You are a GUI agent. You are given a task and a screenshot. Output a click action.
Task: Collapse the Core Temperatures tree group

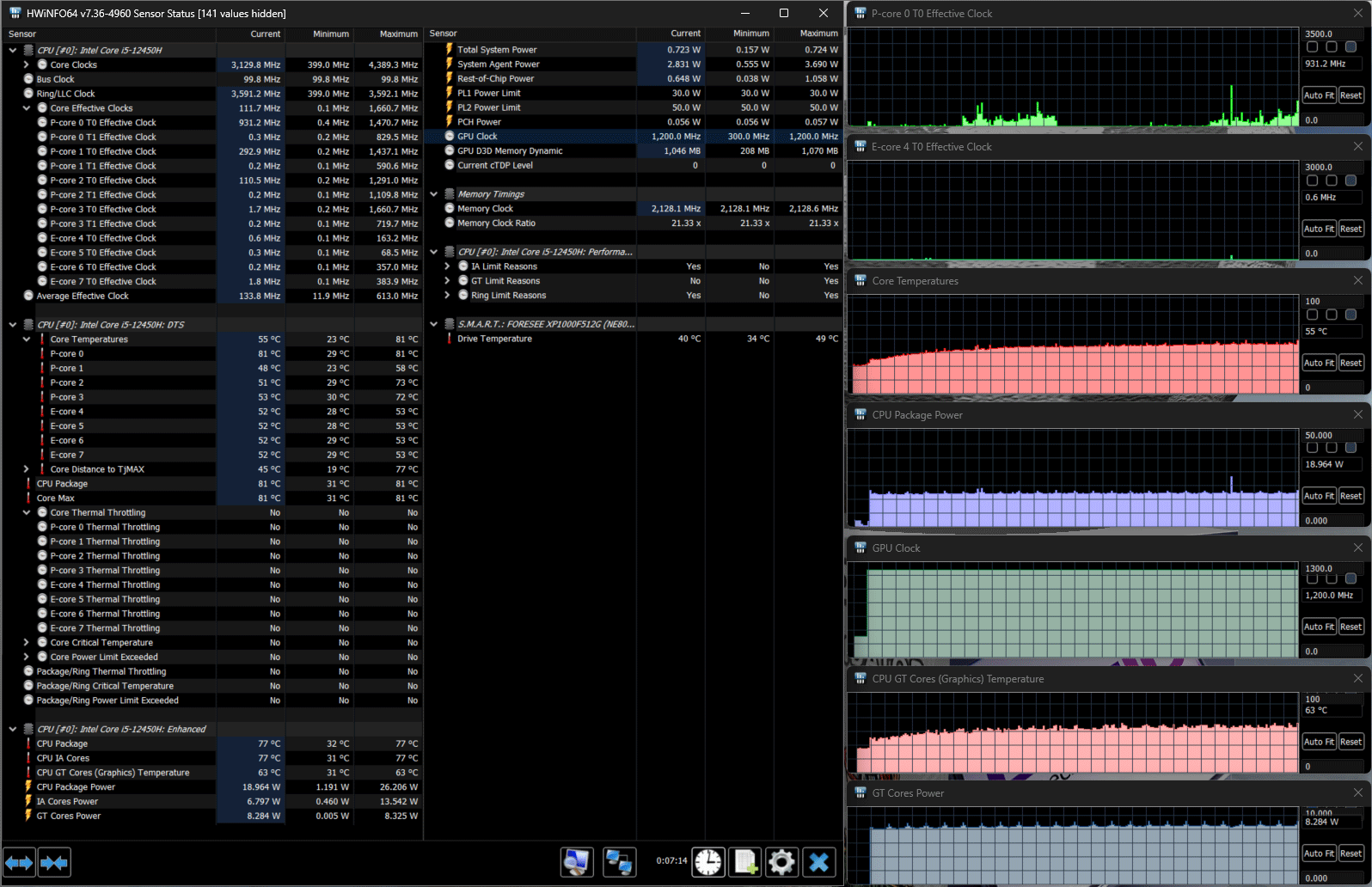(x=27, y=340)
